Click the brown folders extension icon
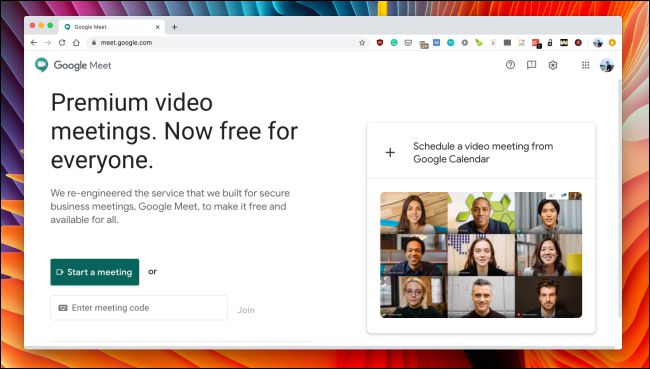The height and width of the screenshot is (369, 650). [x=423, y=44]
